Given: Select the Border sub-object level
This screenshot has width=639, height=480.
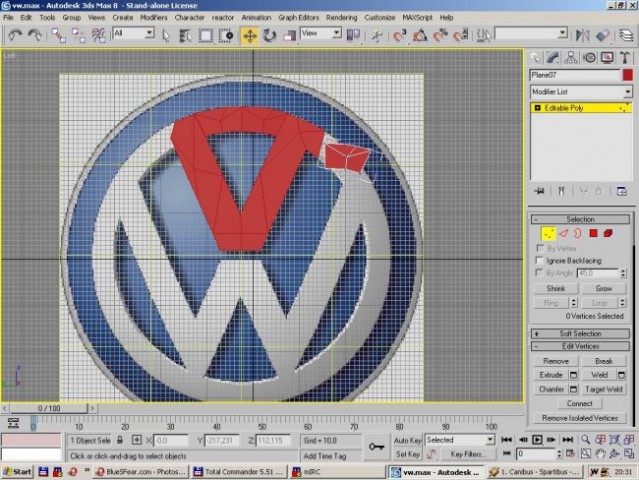Looking at the screenshot, I should [x=578, y=233].
